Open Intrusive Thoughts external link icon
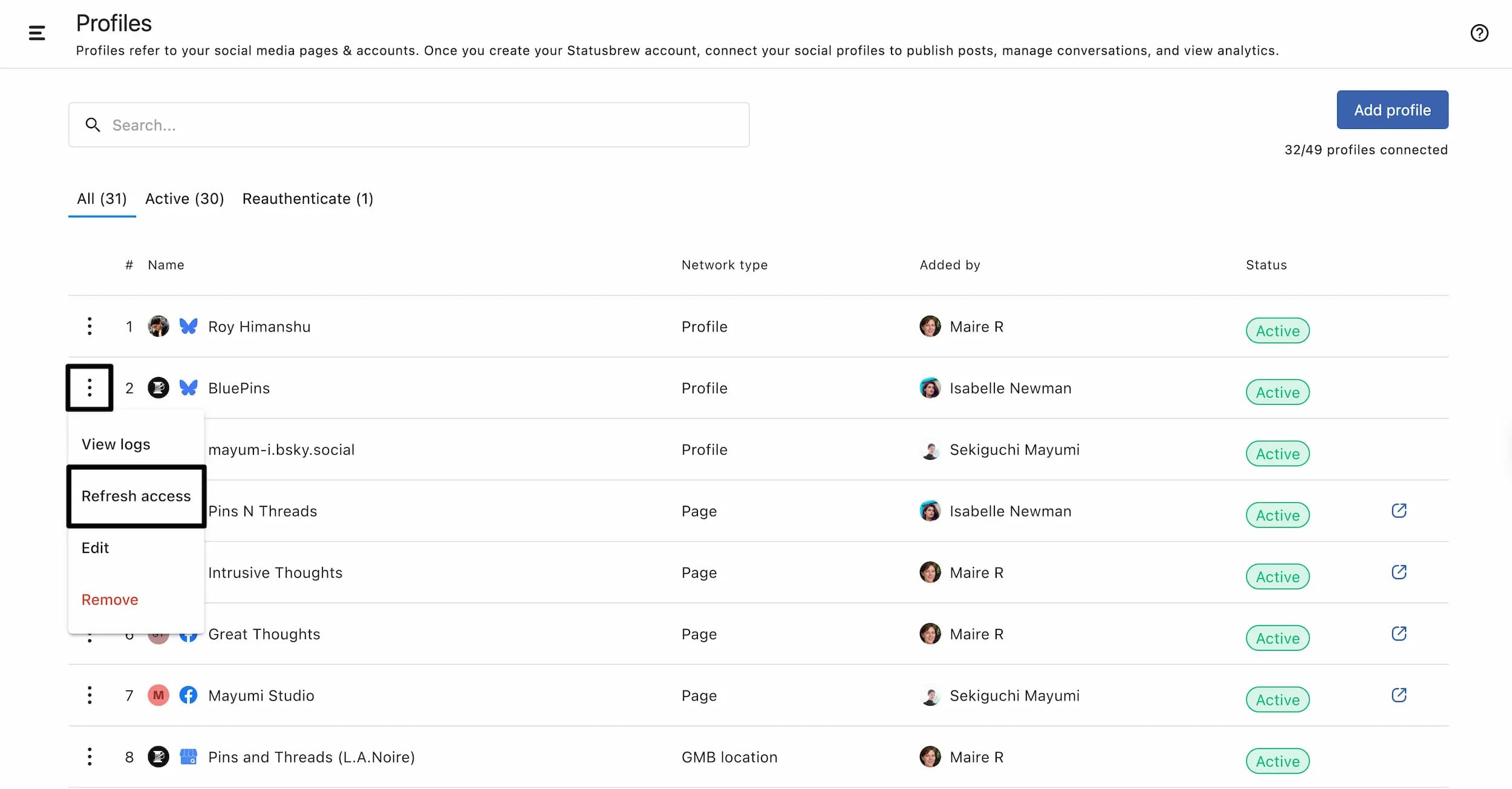Screen dimensions: 1512x789 coord(1398,572)
